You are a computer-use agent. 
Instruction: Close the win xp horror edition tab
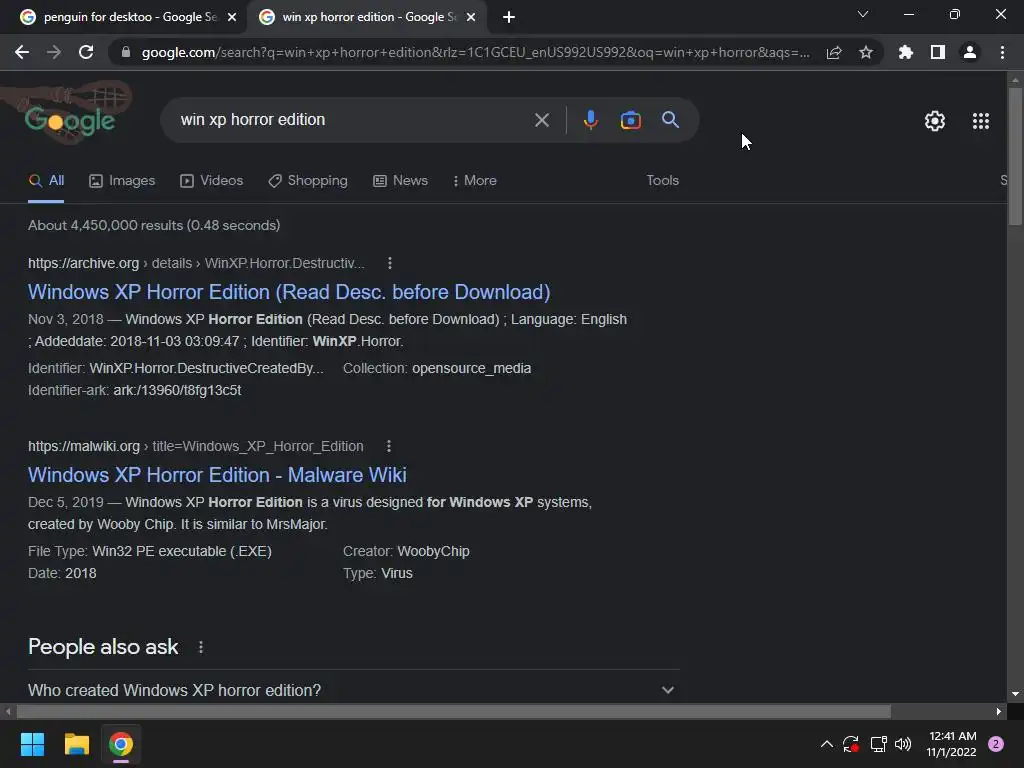tap(471, 17)
